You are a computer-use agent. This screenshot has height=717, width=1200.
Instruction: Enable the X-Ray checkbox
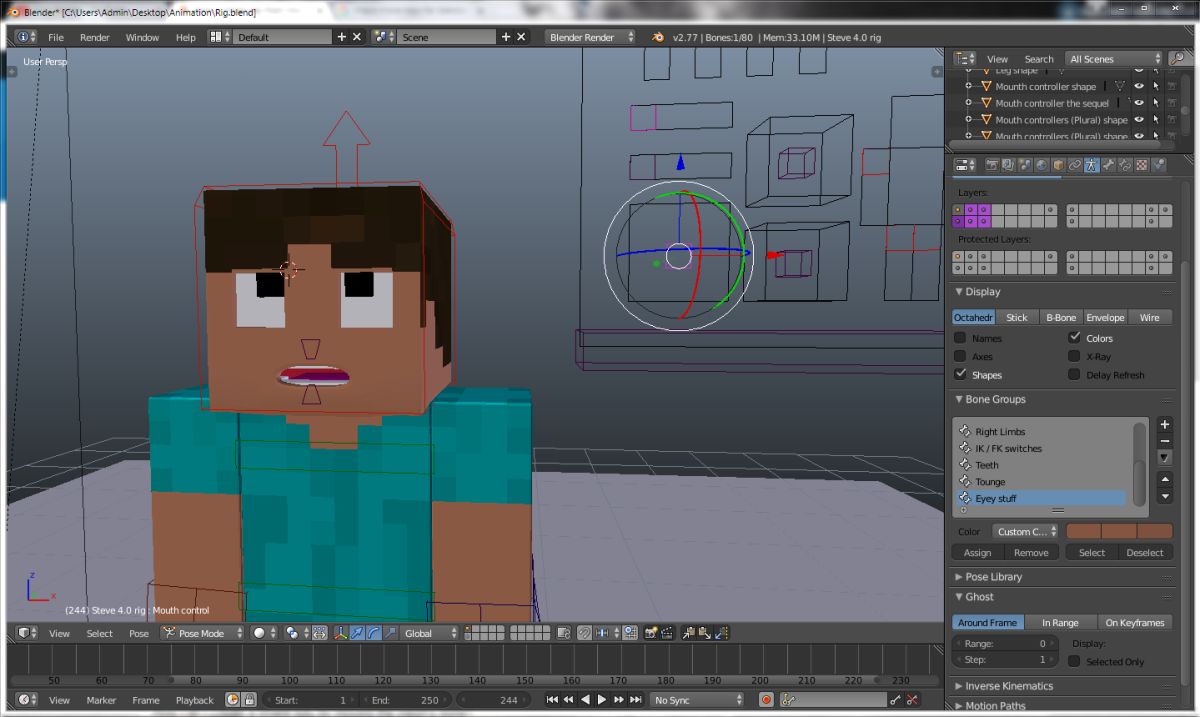click(x=1074, y=356)
